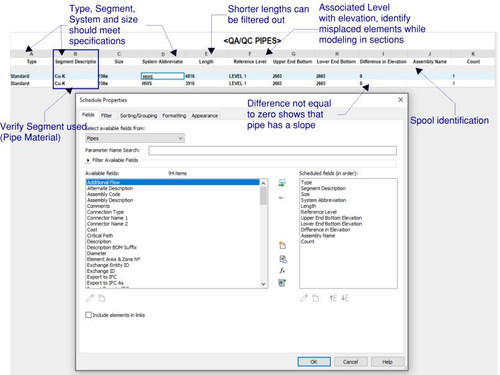The height and width of the screenshot is (375, 500).
Task: Click the Assembly Name column header in schedule
Action: tap(430, 62)
